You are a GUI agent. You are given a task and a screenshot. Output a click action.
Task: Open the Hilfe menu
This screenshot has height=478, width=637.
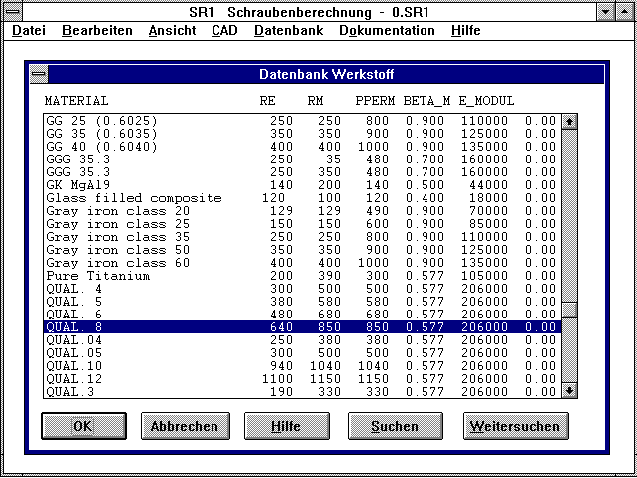465,31
